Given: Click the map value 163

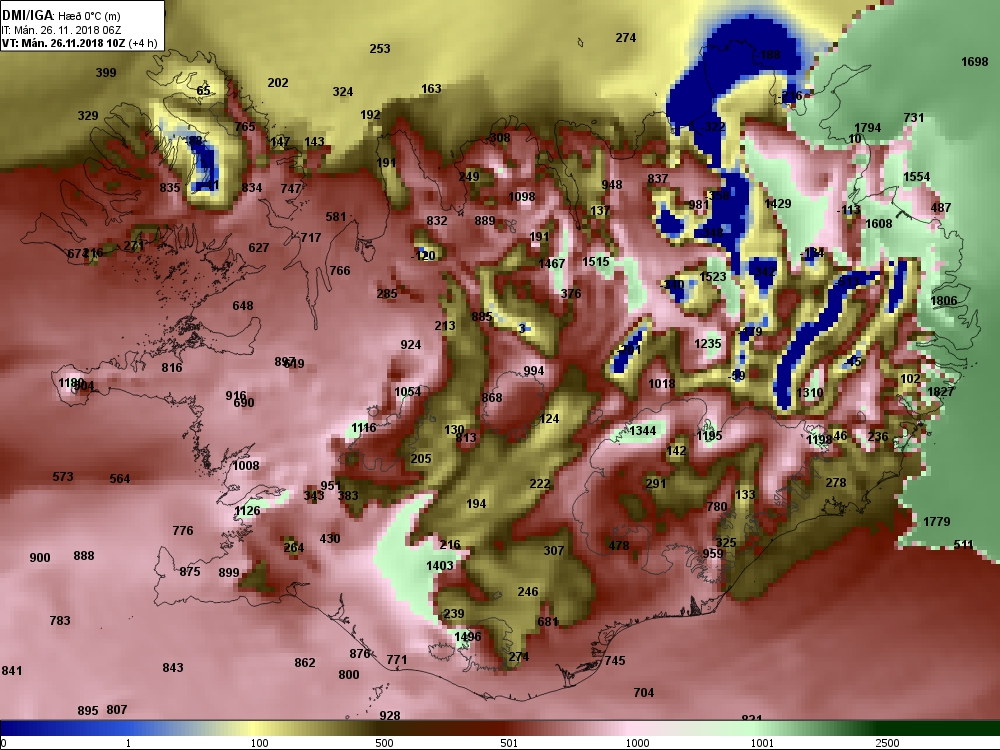Looking at the screenshot, I should click(x=431, y=89).
